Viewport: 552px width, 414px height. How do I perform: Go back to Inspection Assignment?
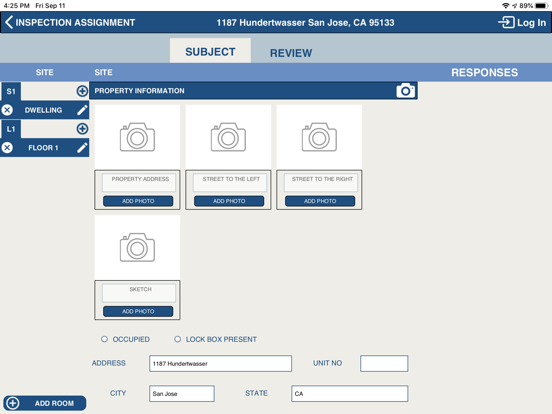(70, 23)
